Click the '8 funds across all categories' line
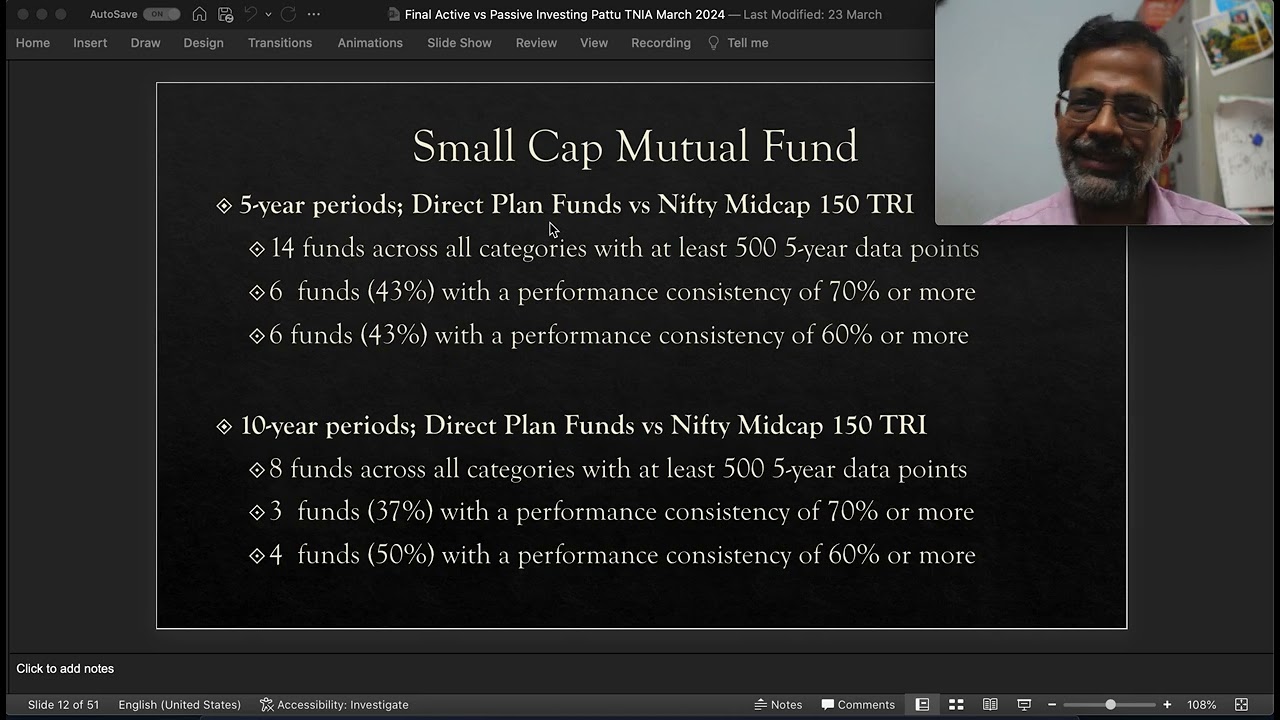This screenshot has width=1280, height=720. [x=618, y=469]
